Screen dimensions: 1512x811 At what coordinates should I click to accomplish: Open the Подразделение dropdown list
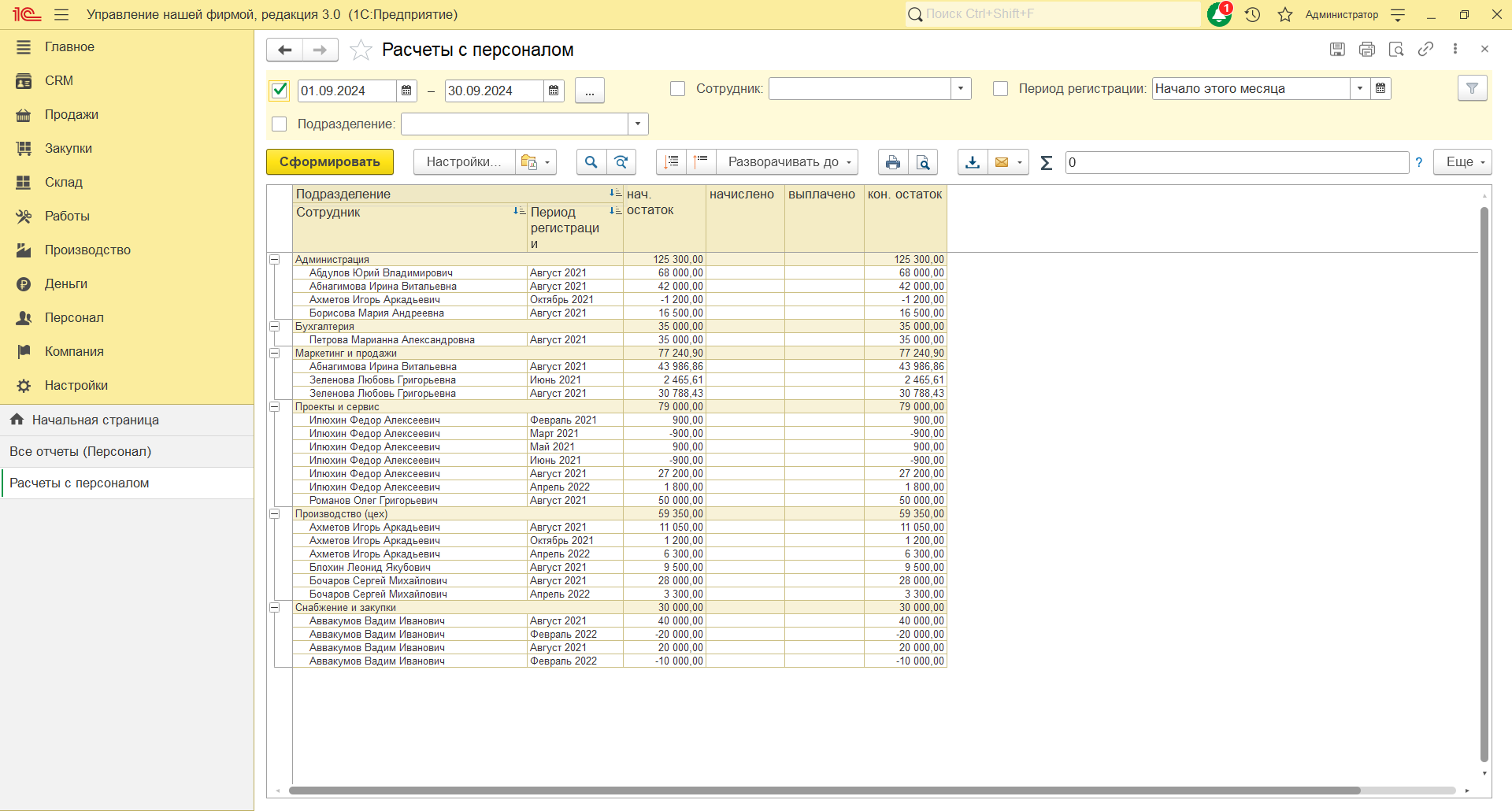[638, 124]
